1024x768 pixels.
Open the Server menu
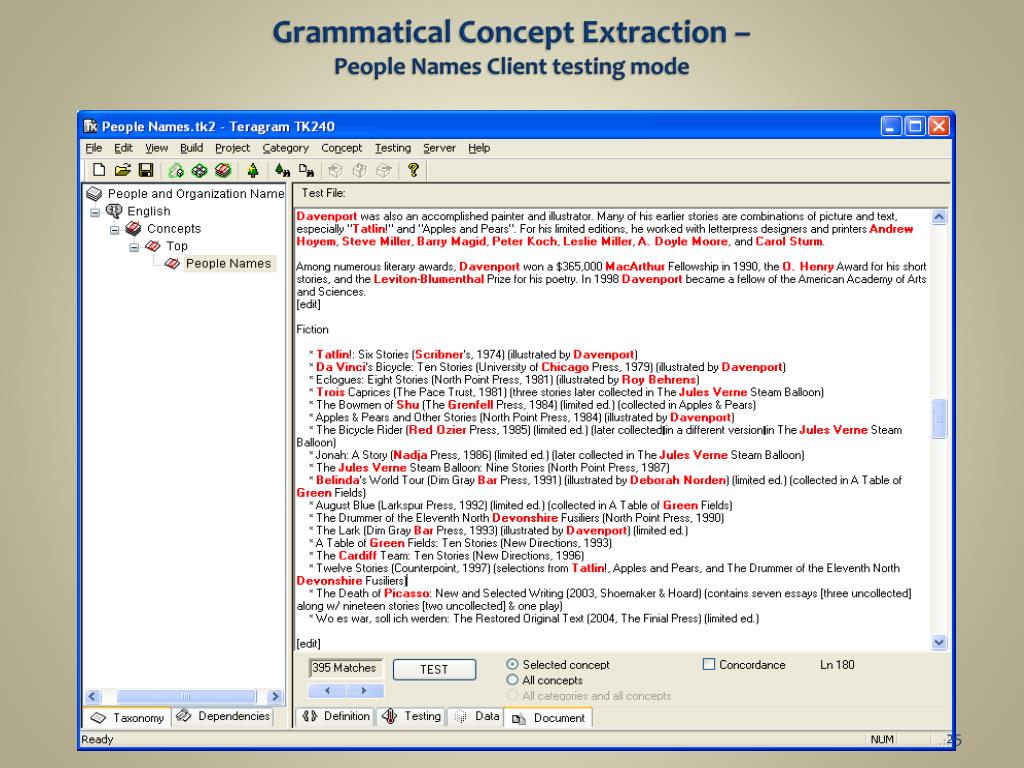click(439, 148)
